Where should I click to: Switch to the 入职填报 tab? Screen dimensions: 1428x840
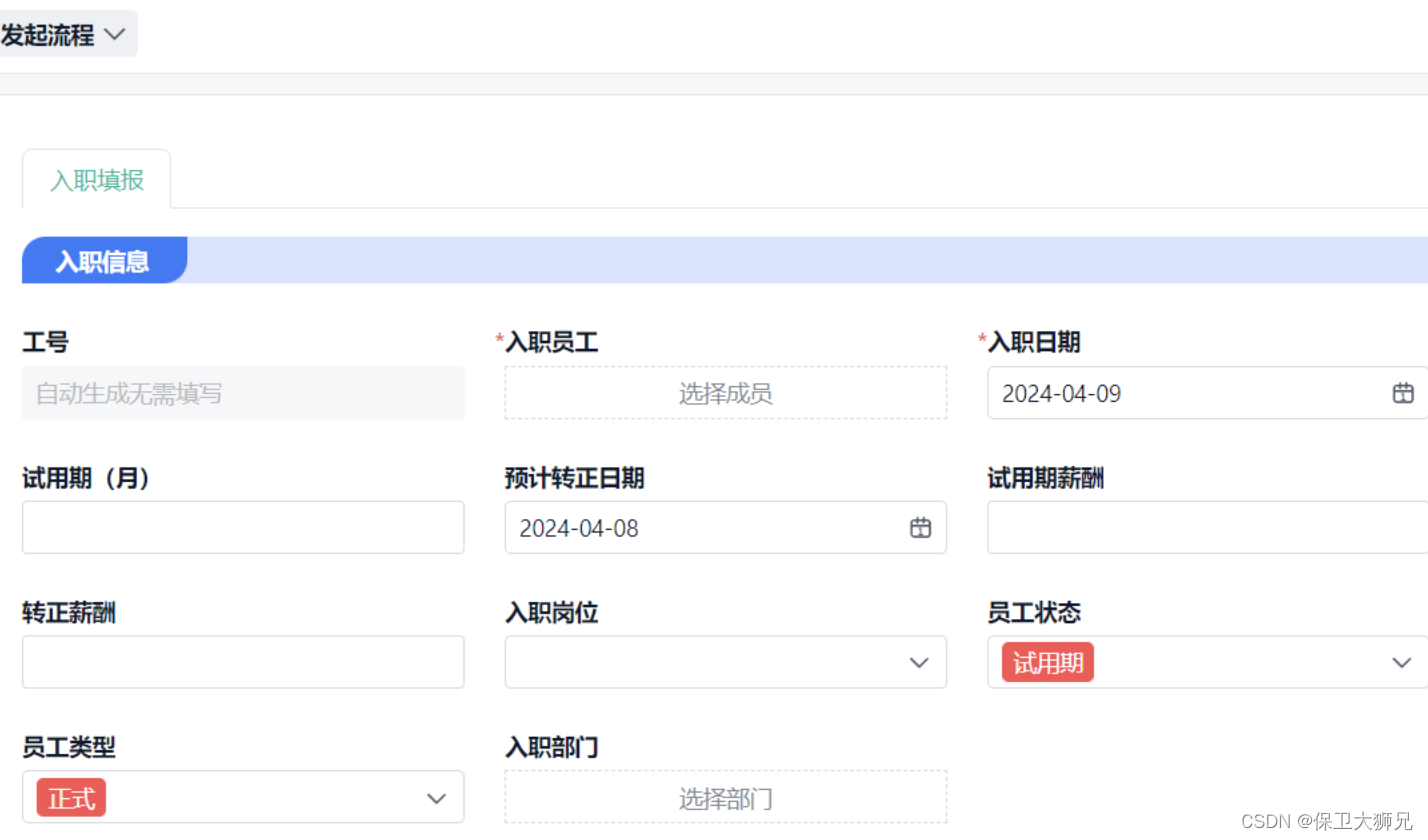point(96,178)
